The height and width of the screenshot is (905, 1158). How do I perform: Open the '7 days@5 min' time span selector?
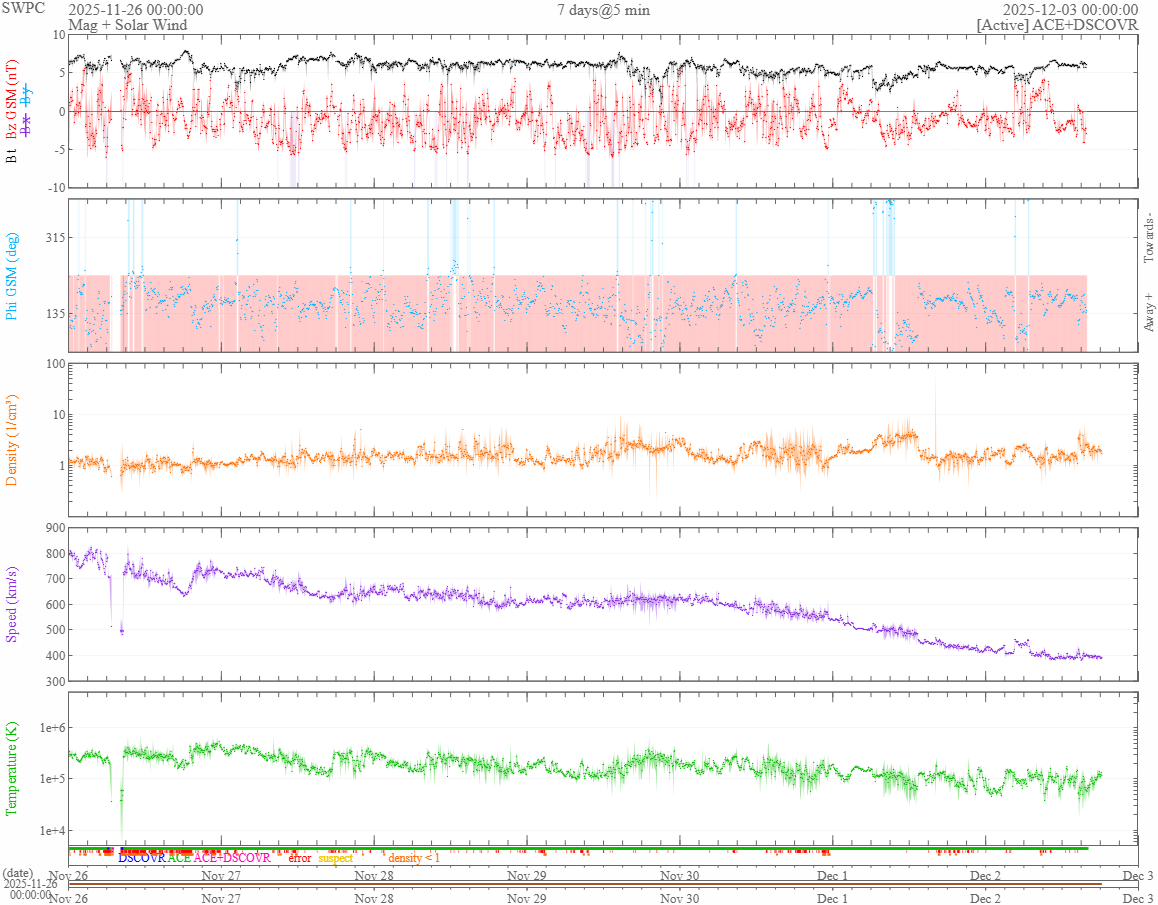pyautogui.click(x=603, y=10)
